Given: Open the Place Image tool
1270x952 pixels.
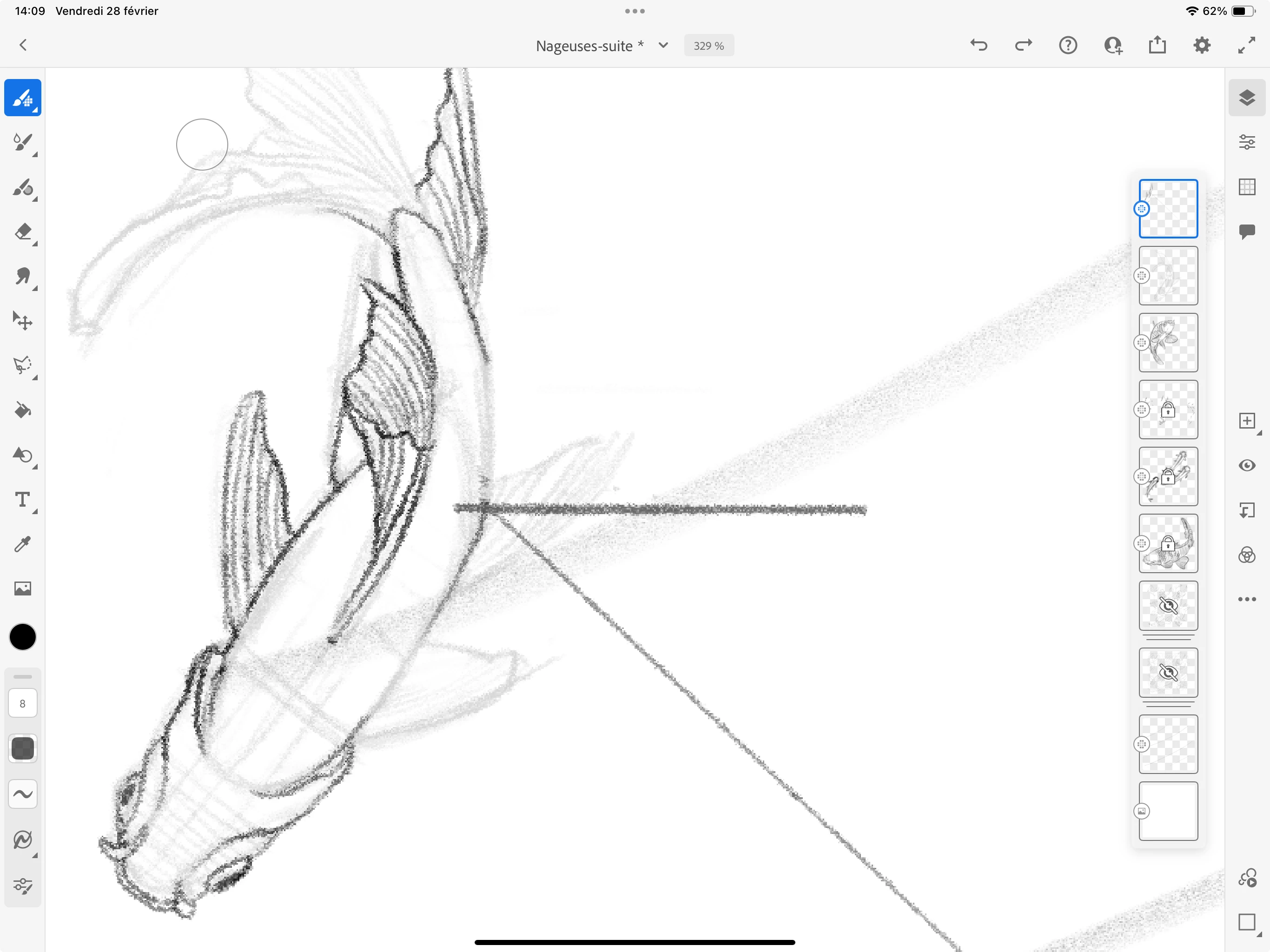Looking at the screenshot, I should 23,588.
